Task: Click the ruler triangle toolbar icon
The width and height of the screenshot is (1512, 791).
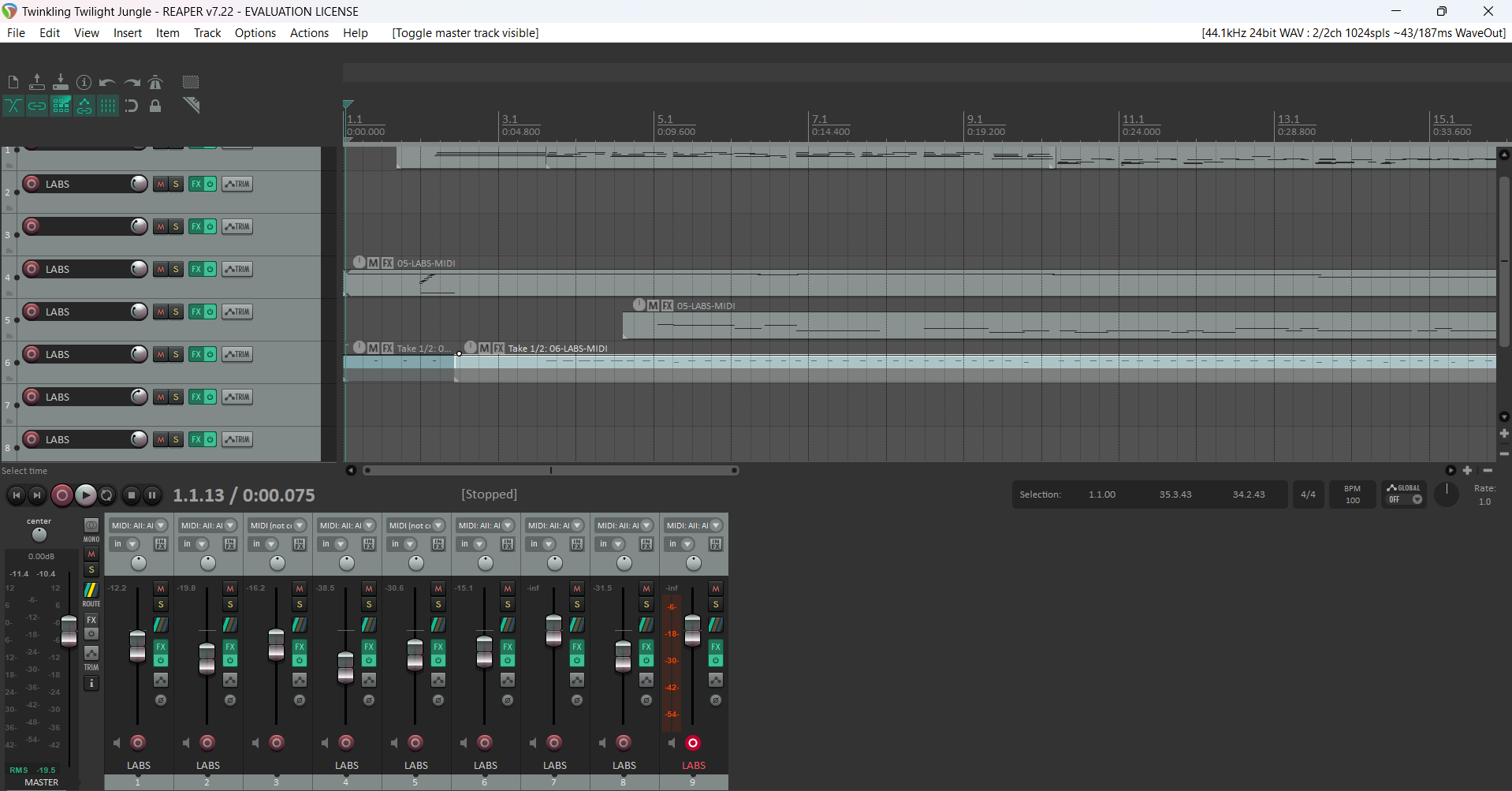Action: click(x=191, y=105)
